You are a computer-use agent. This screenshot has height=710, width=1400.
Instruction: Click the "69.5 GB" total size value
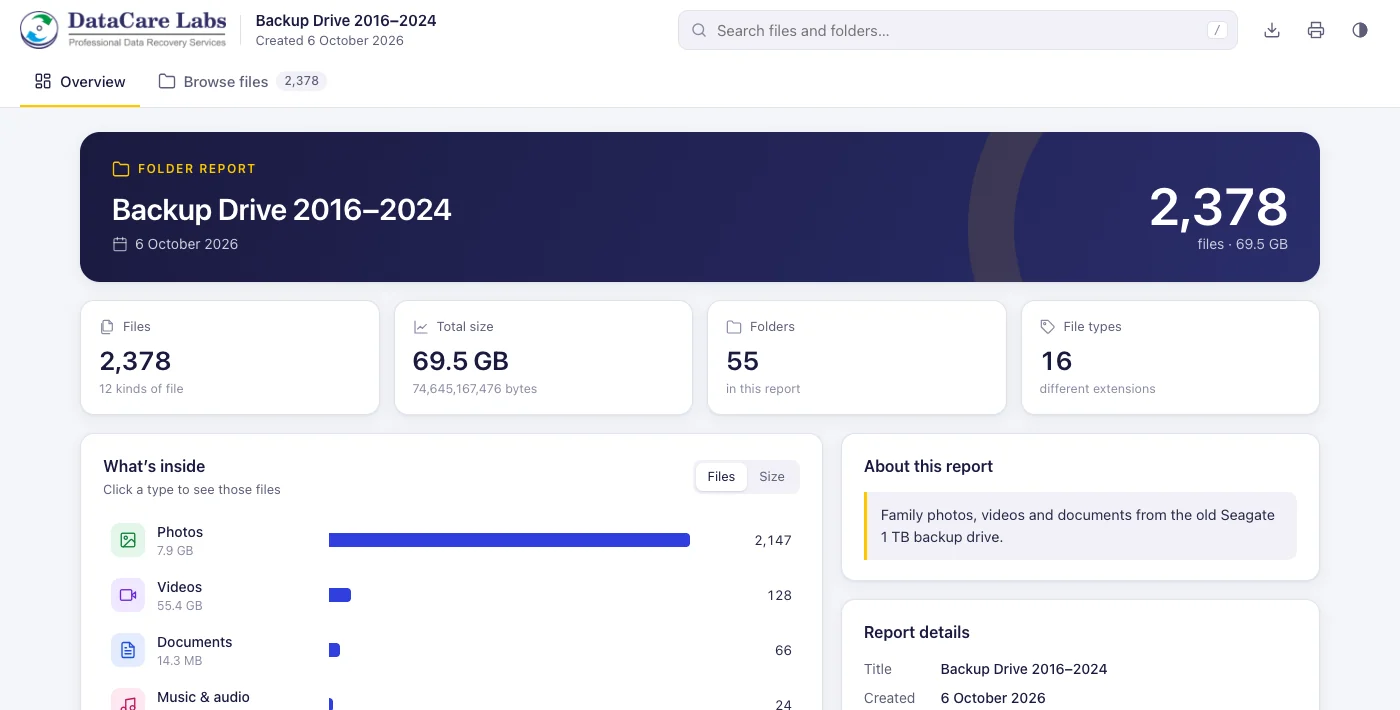[x=461, y=361]
